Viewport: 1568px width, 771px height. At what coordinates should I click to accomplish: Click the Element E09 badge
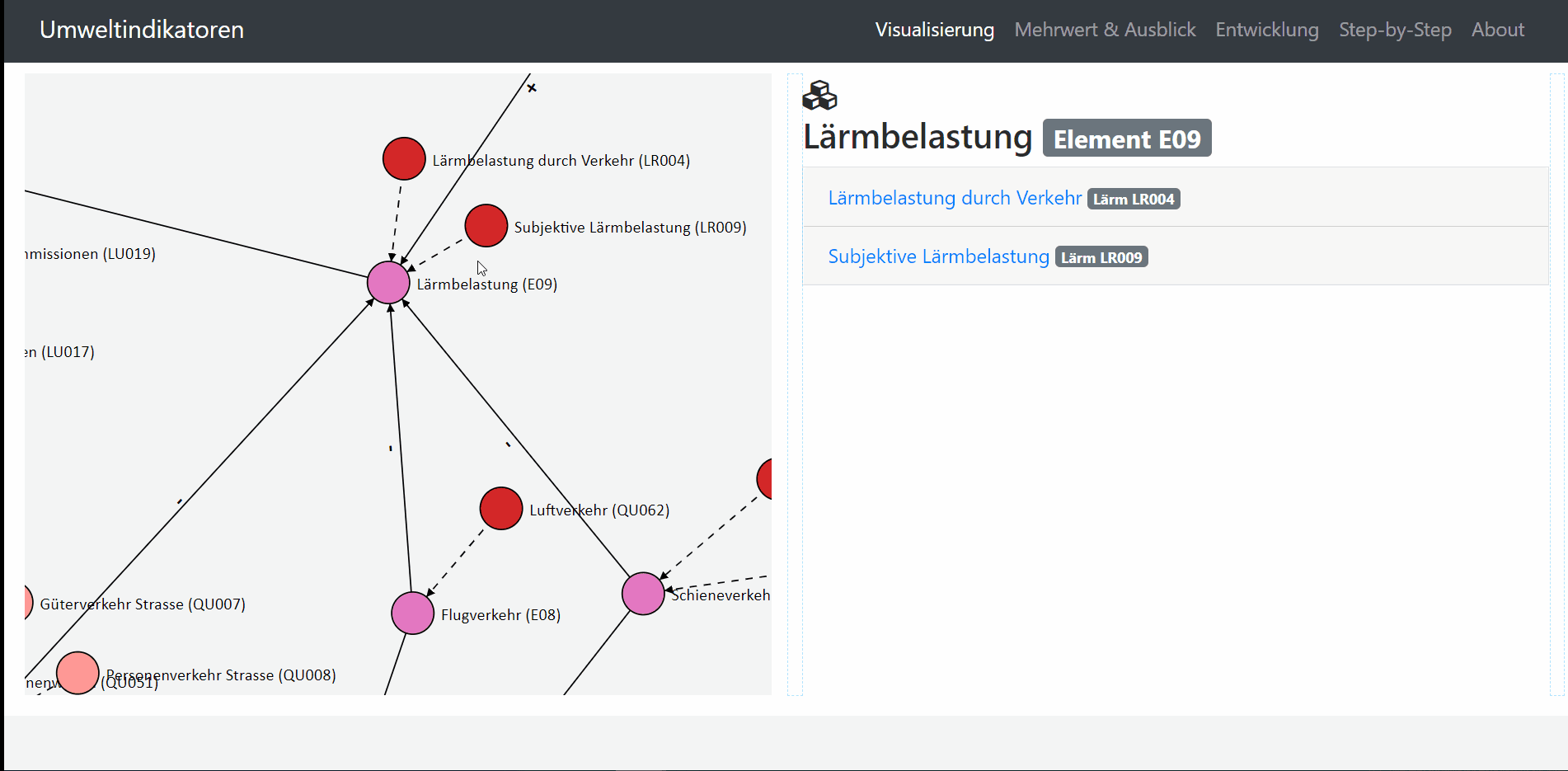coord(1127,139)
